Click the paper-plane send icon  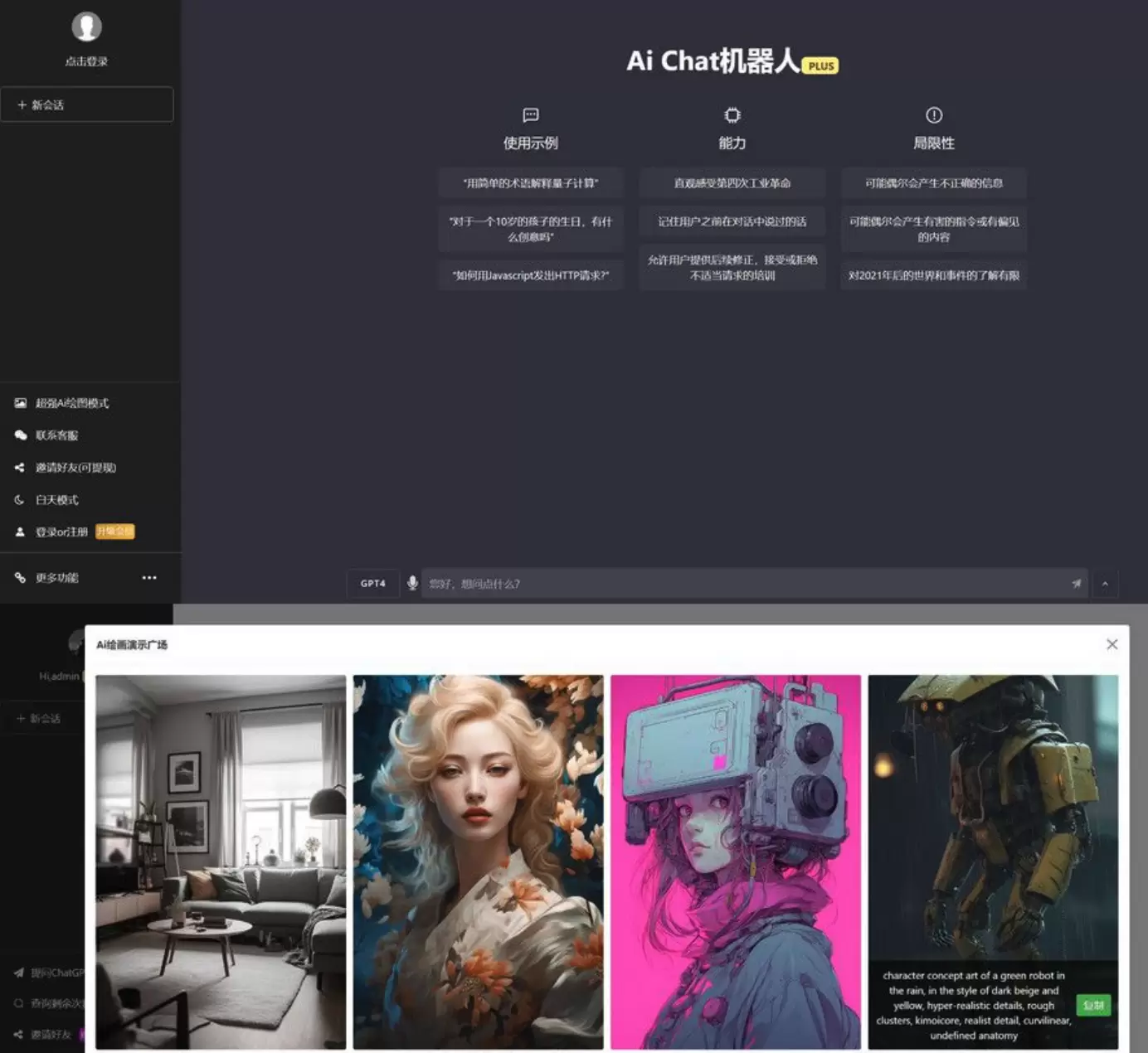click(1076, 584)
